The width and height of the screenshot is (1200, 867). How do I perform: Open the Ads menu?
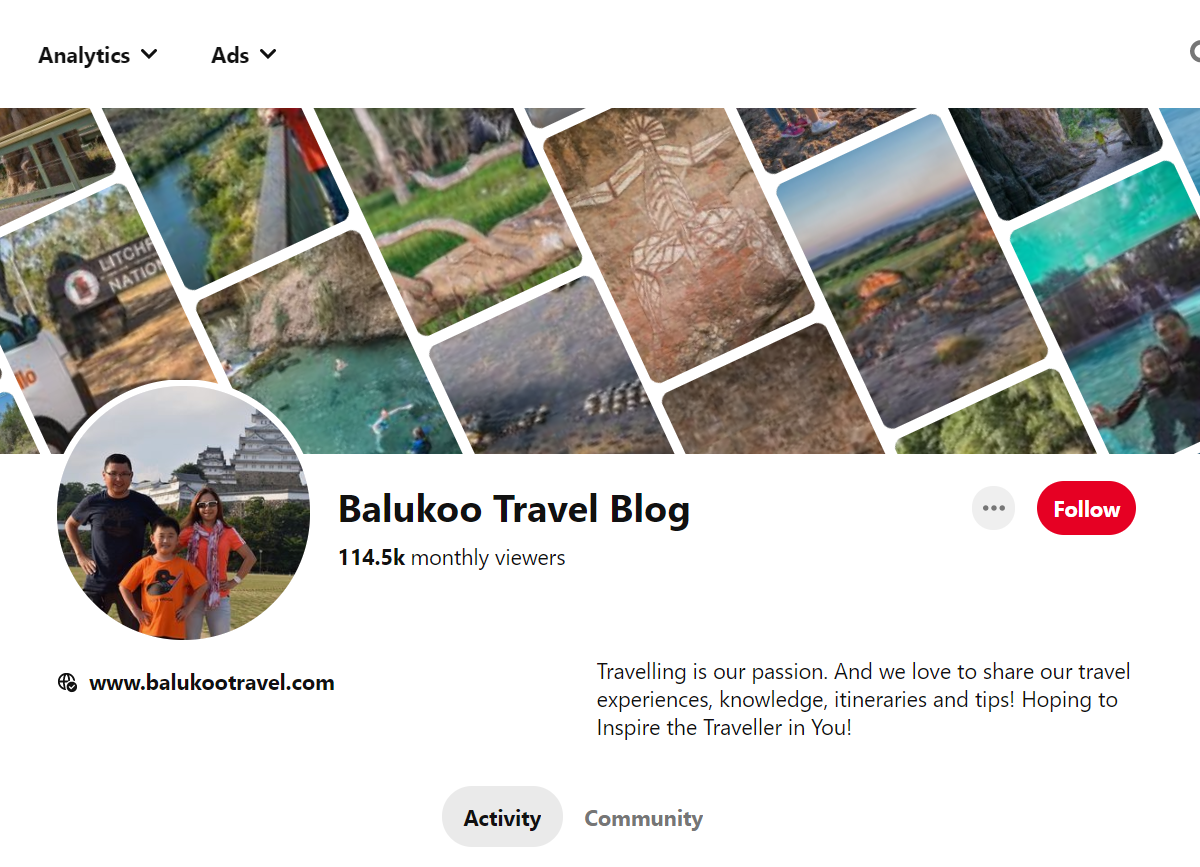(x=243, y=55)
